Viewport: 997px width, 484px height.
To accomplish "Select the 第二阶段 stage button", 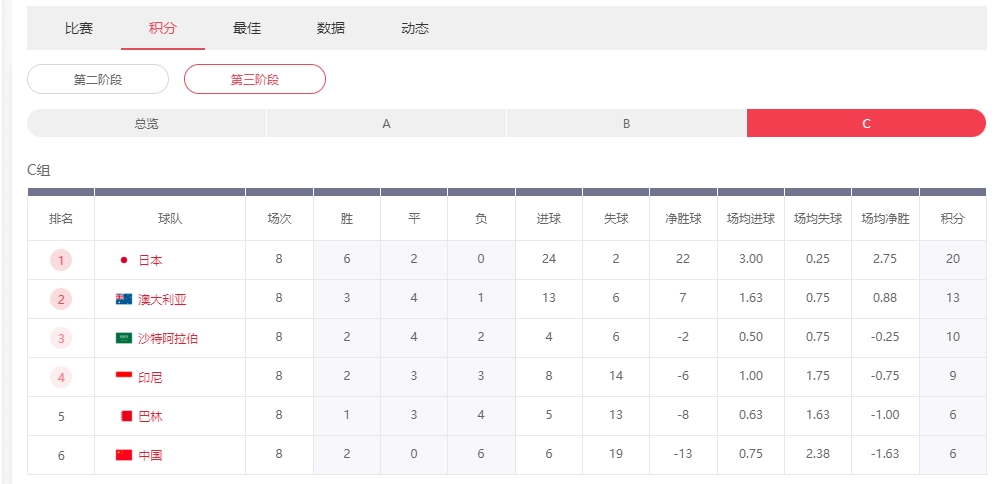I will [98, 79].
